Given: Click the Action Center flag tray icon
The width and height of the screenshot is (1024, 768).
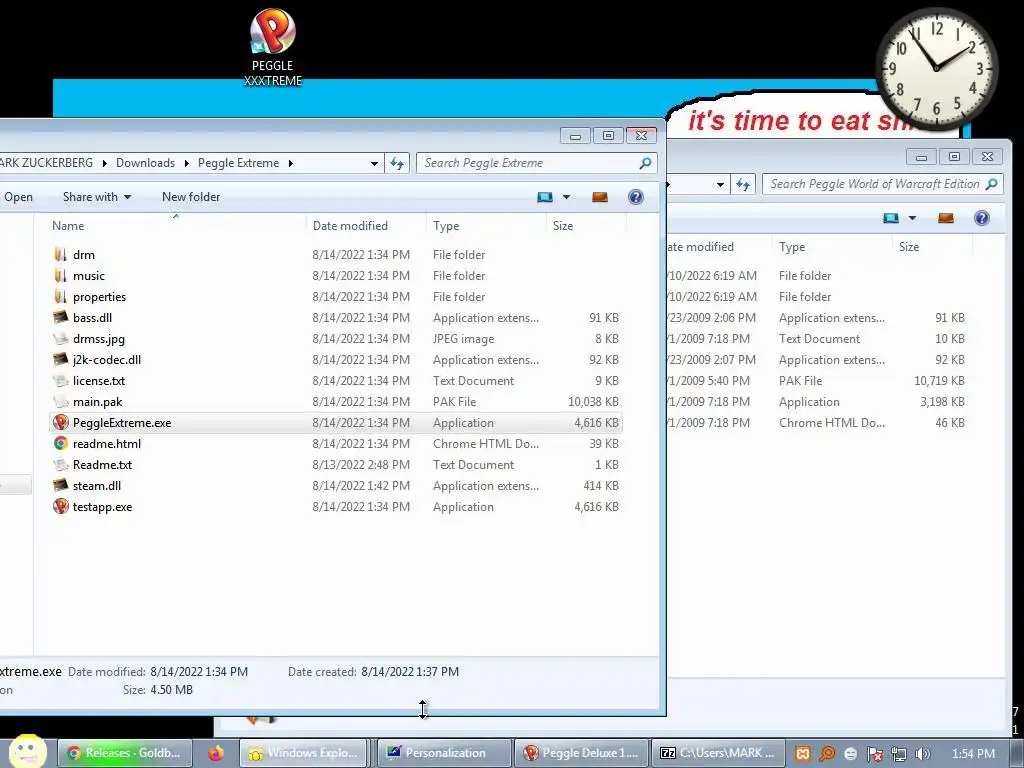Looking at the screenshot, I should tap(874, 754).
